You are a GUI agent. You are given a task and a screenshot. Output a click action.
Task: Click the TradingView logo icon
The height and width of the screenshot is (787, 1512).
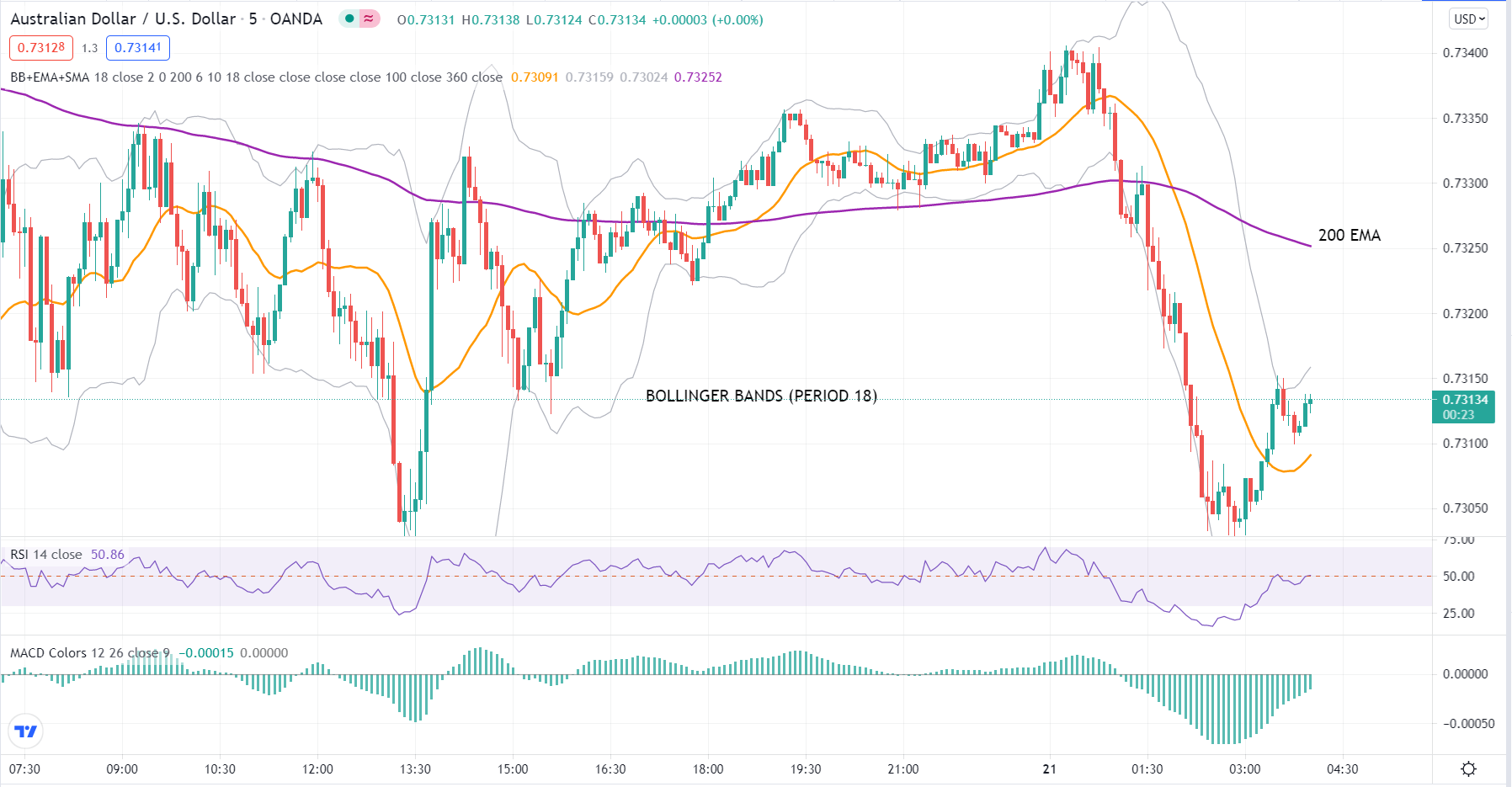pos(26,731)
